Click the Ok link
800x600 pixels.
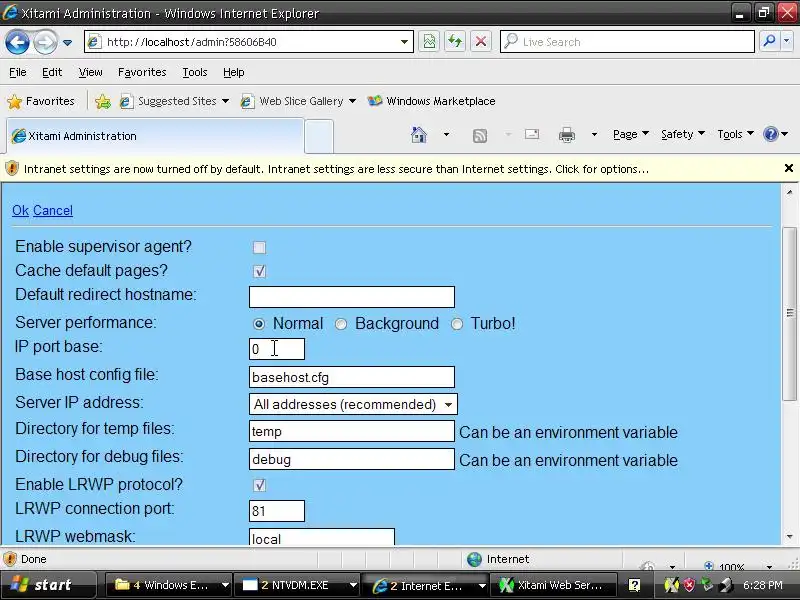tap(20, 210)
